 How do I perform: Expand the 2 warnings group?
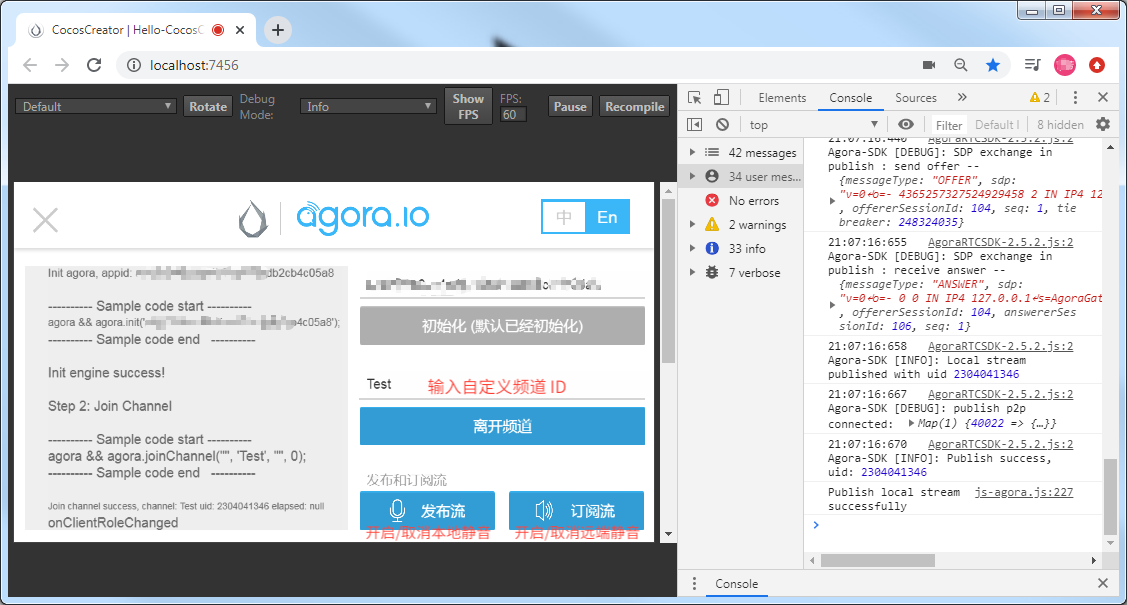(x=693, y=225)
